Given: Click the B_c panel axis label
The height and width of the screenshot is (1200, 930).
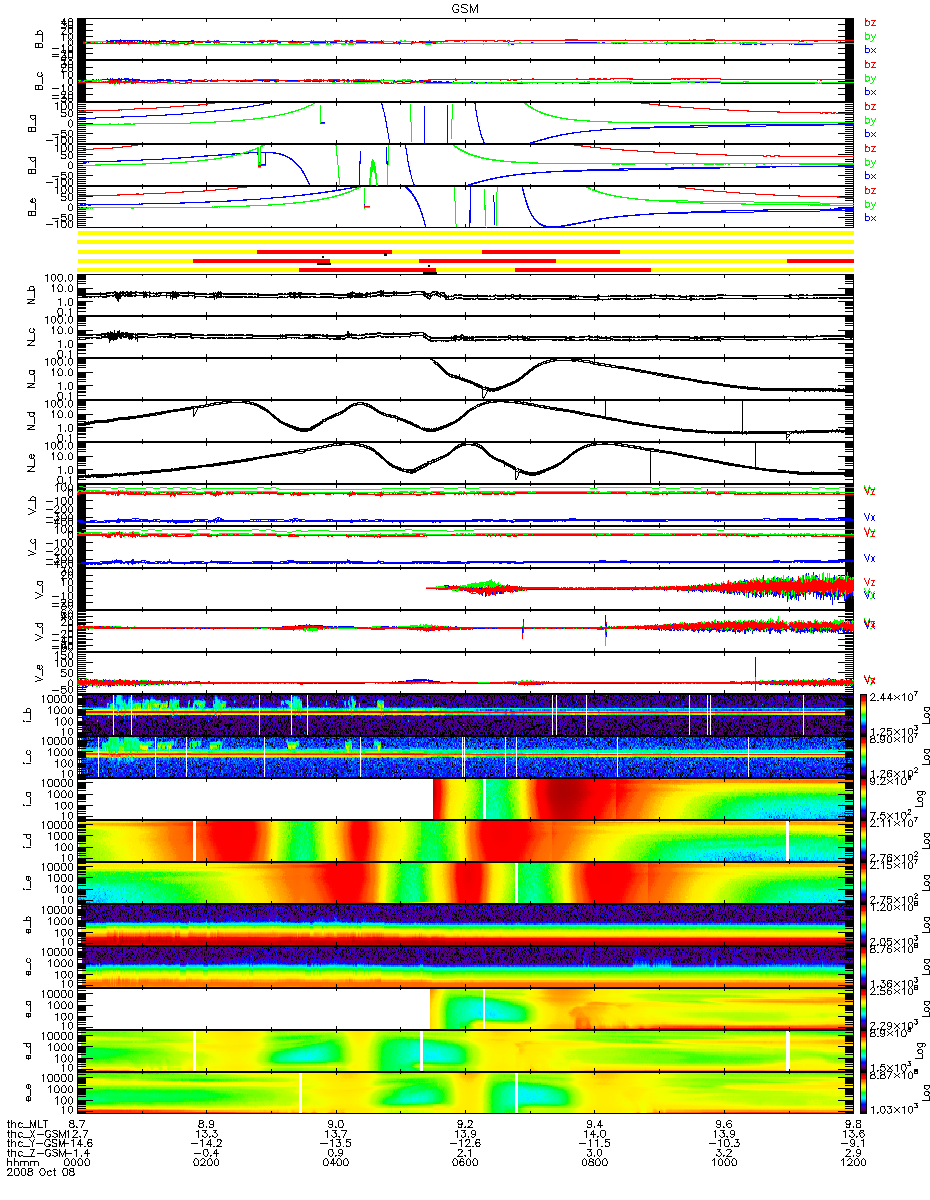Looking at the screenshot, I should pos(41,81).
